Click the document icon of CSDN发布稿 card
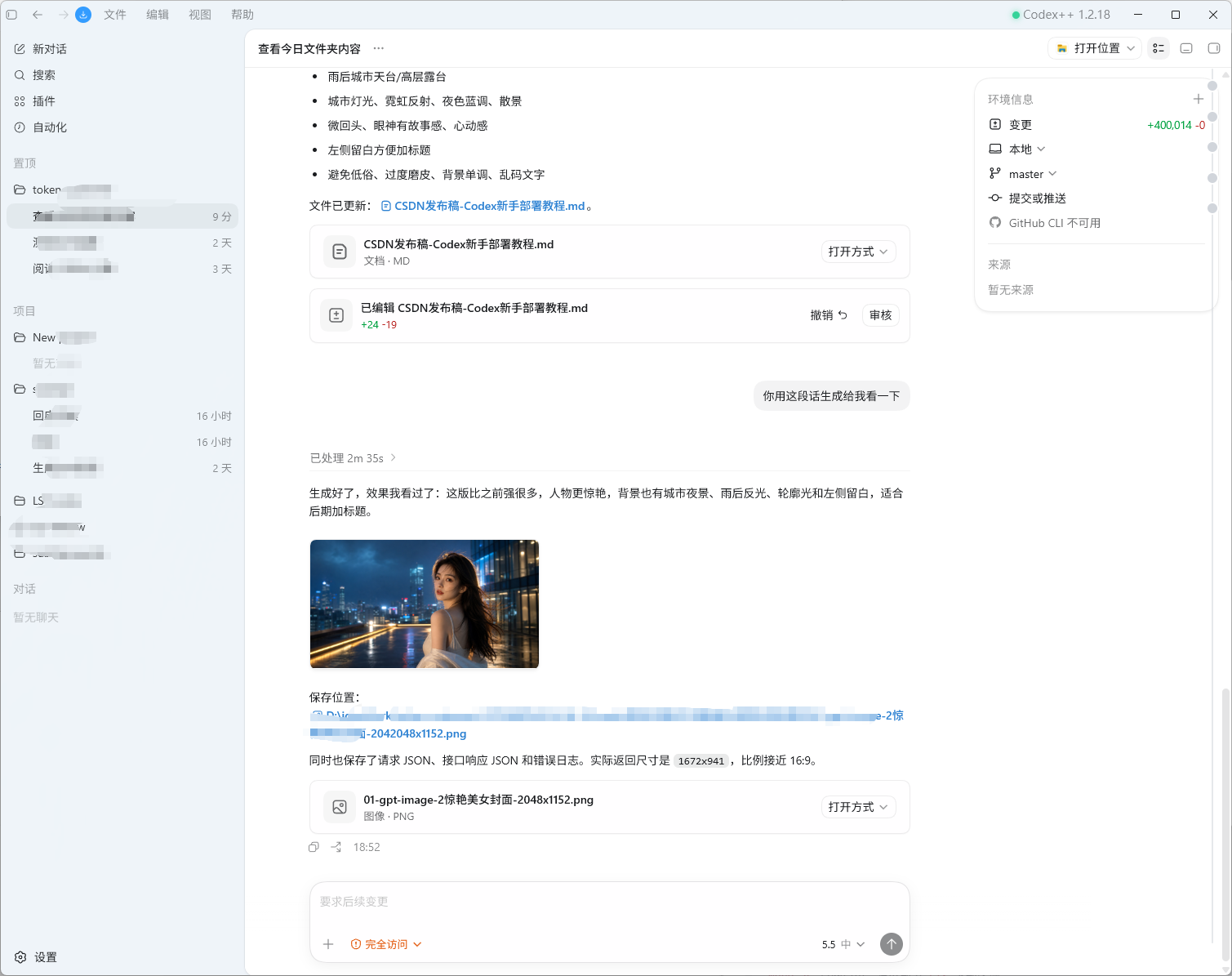Screen dimensions: 1232x976 coord(340,252)
